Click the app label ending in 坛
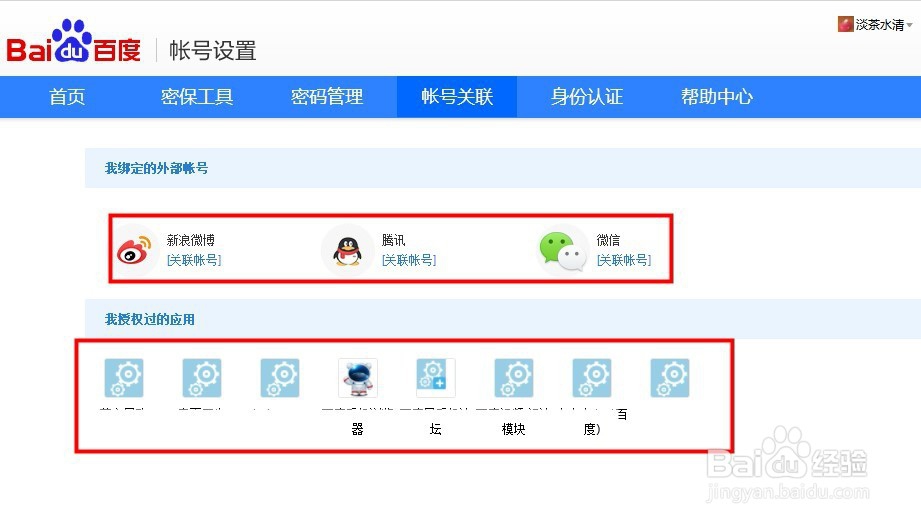 [435, 421]
